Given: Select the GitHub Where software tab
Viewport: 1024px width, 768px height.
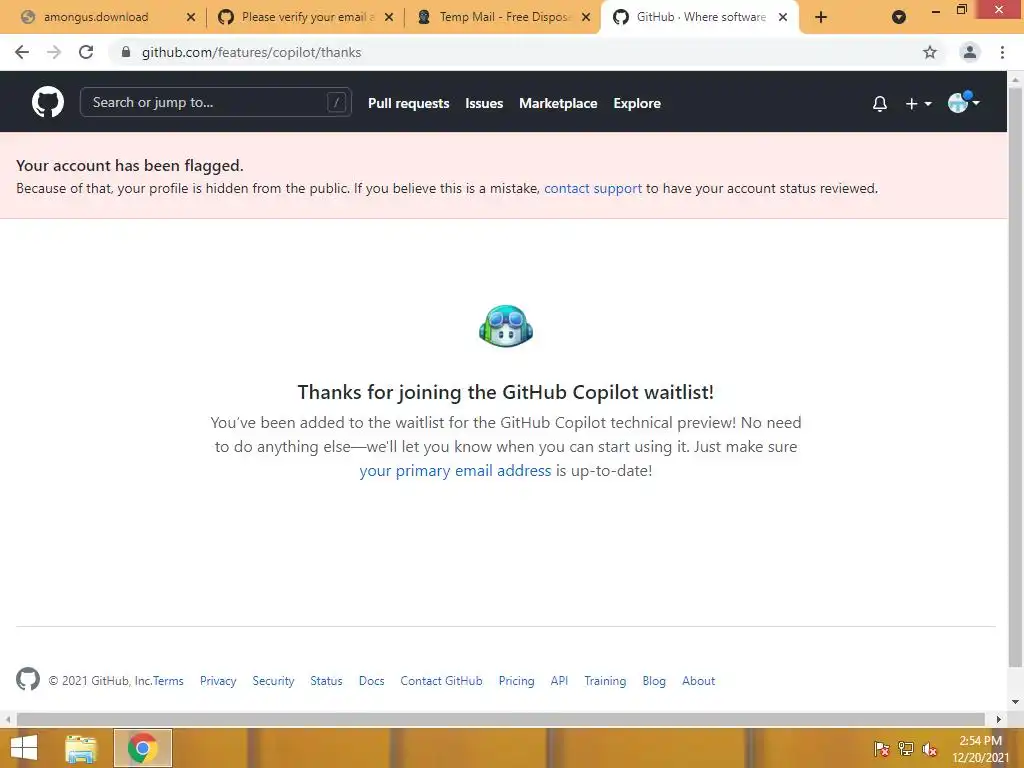Looking at the screenshot, I should pos(701,17).
